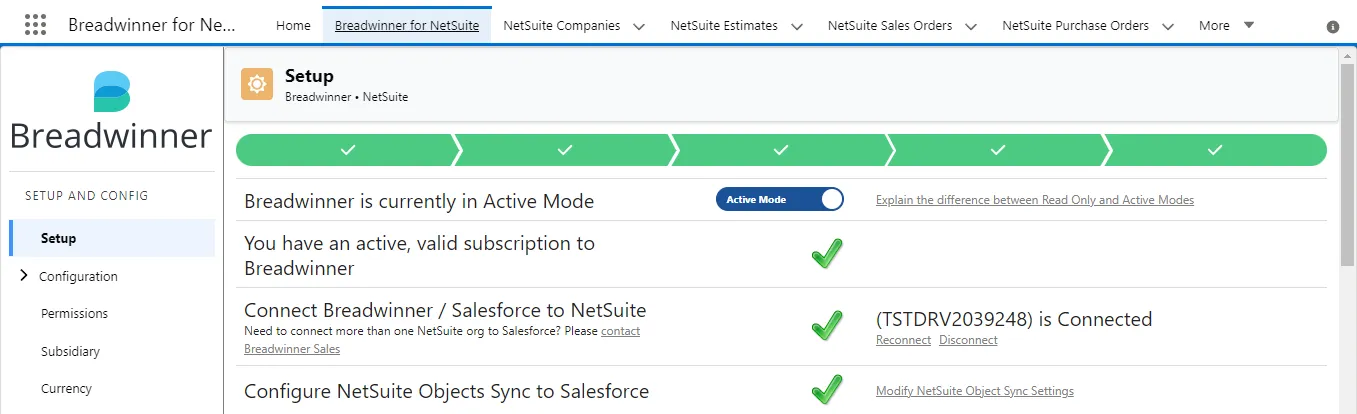This screenshot has width=1357, height=414.
Task: Click green checkmark beside valid subscription row
Action: [x=826, y=254]
